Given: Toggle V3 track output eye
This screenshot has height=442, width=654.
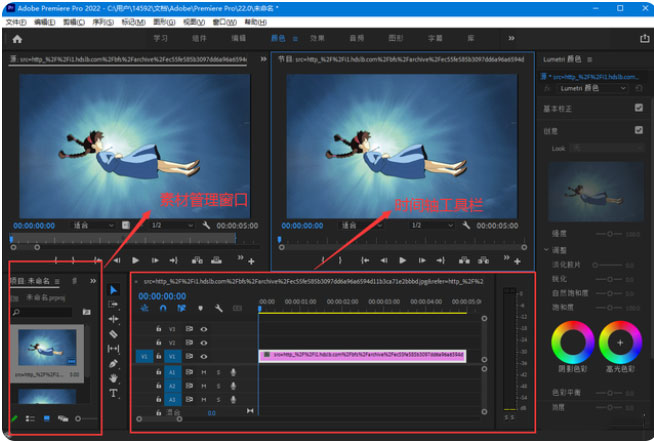Looking at the screenshot, I should point(204,329).
